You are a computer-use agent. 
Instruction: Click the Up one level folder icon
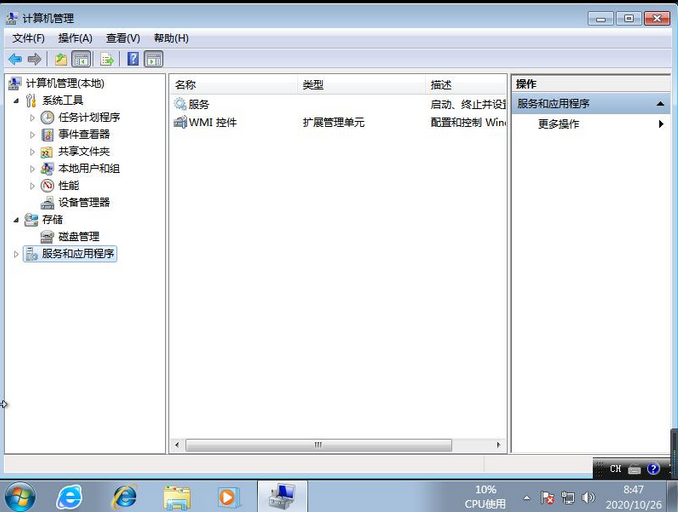62,60
